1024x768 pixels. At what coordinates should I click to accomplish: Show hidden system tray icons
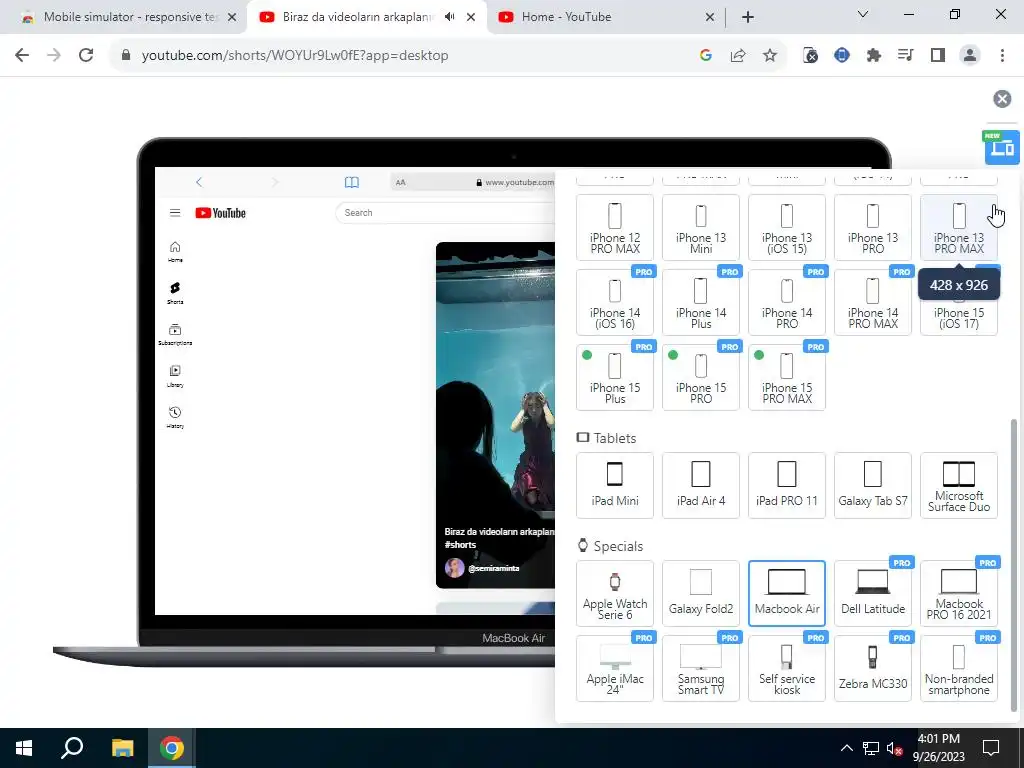pos(846,748)
